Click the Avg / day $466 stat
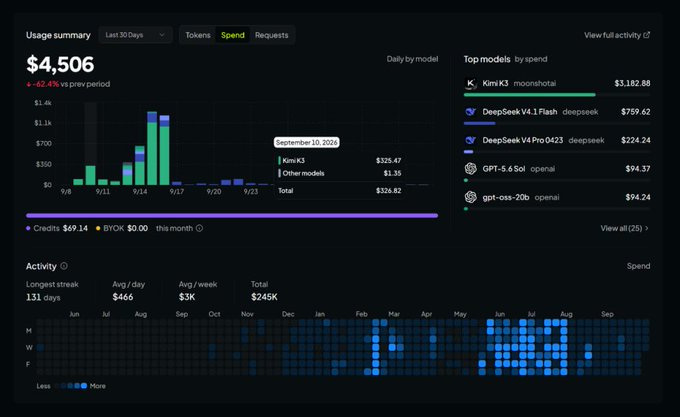This screenshot has height=417, width=680. pos(128,291)
